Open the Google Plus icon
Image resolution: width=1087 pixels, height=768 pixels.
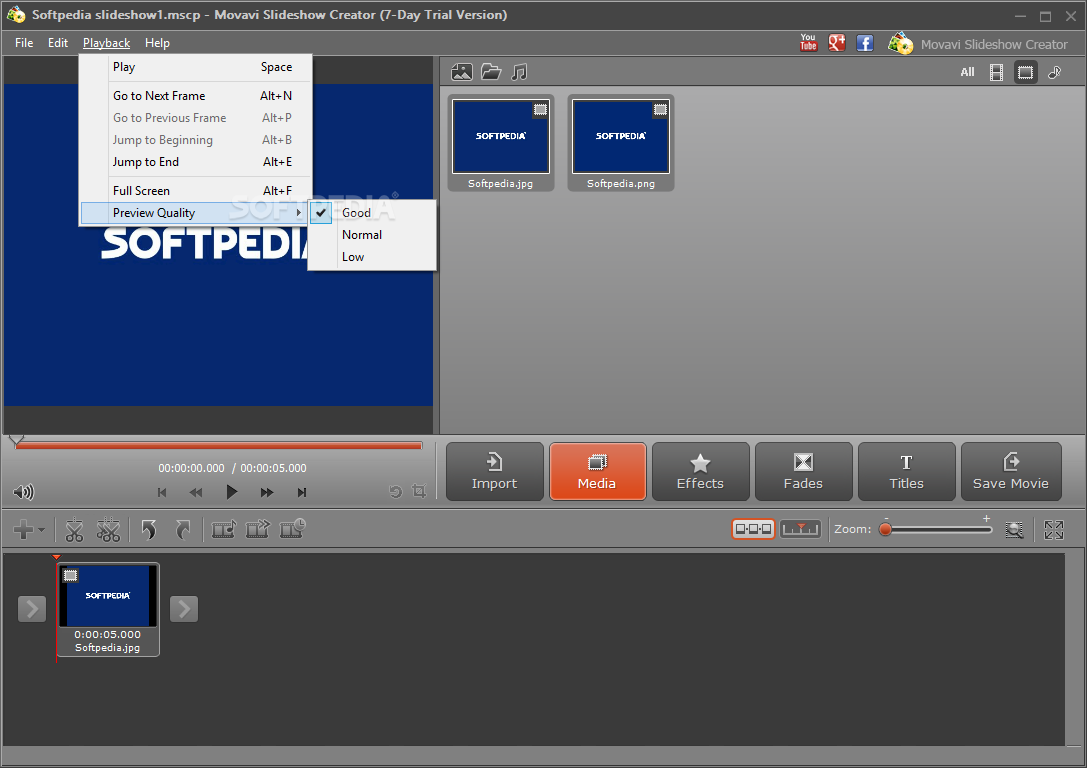click(837, 43)
